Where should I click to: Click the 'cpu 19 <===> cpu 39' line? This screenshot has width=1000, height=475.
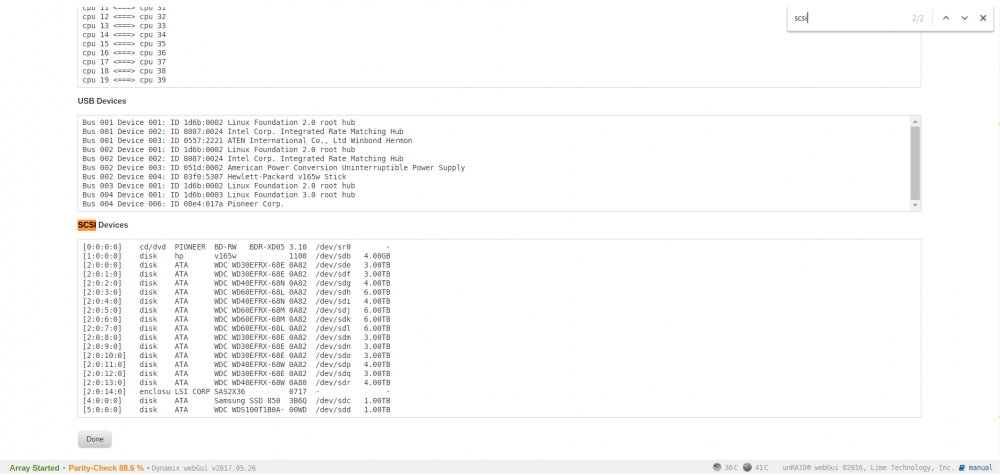[124, 80]
